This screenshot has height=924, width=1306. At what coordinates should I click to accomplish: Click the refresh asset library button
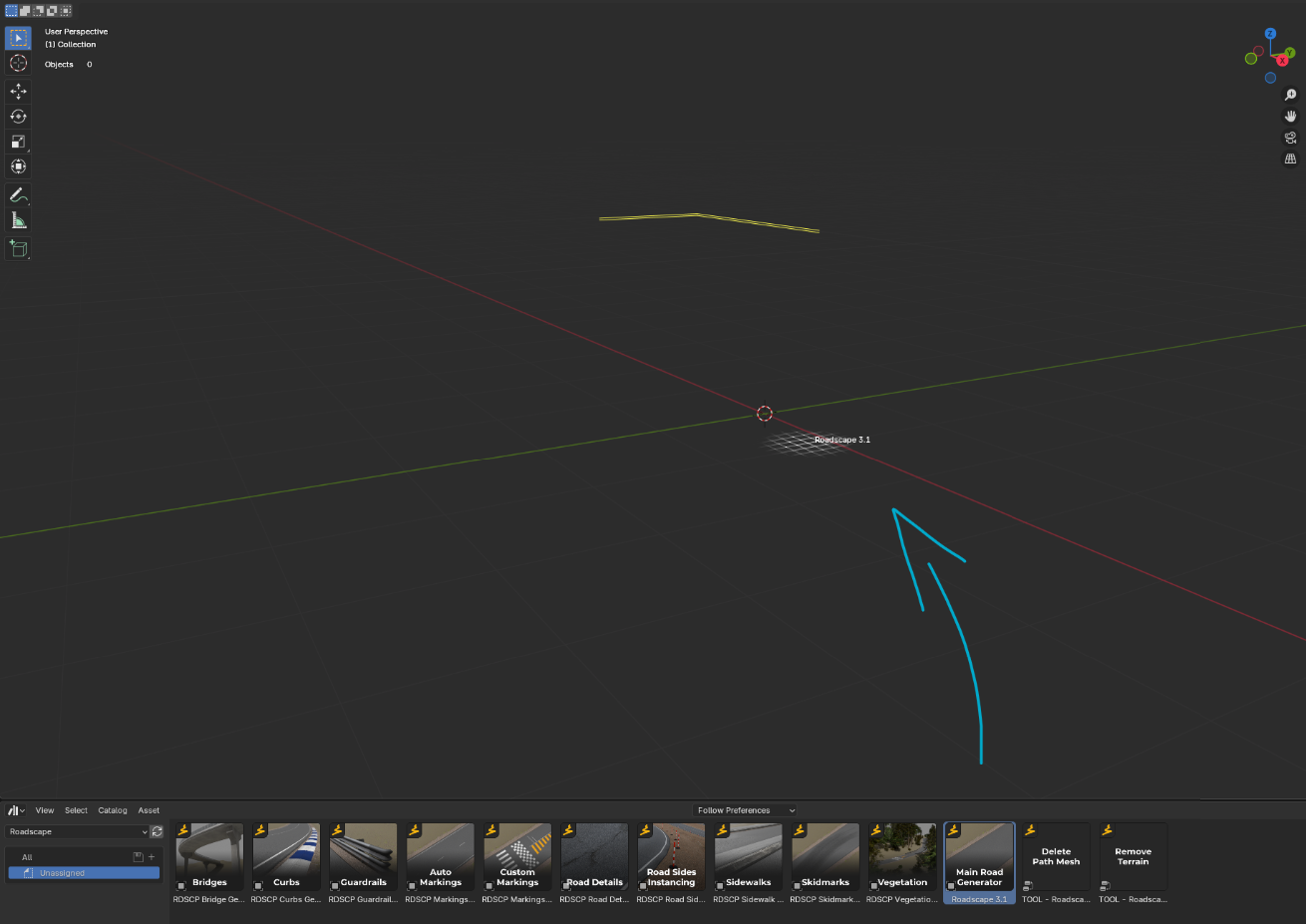(158, 832)
